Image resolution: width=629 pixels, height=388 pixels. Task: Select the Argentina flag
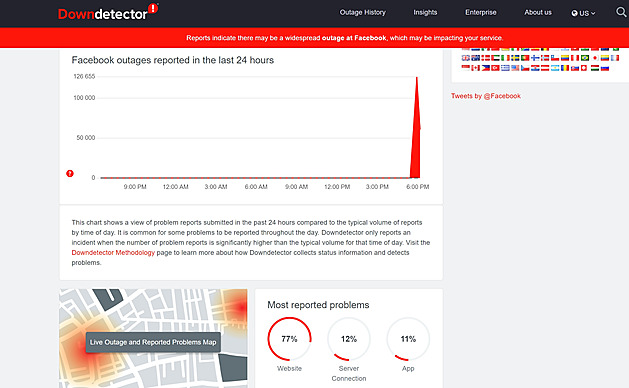click(x=555, y=68)
